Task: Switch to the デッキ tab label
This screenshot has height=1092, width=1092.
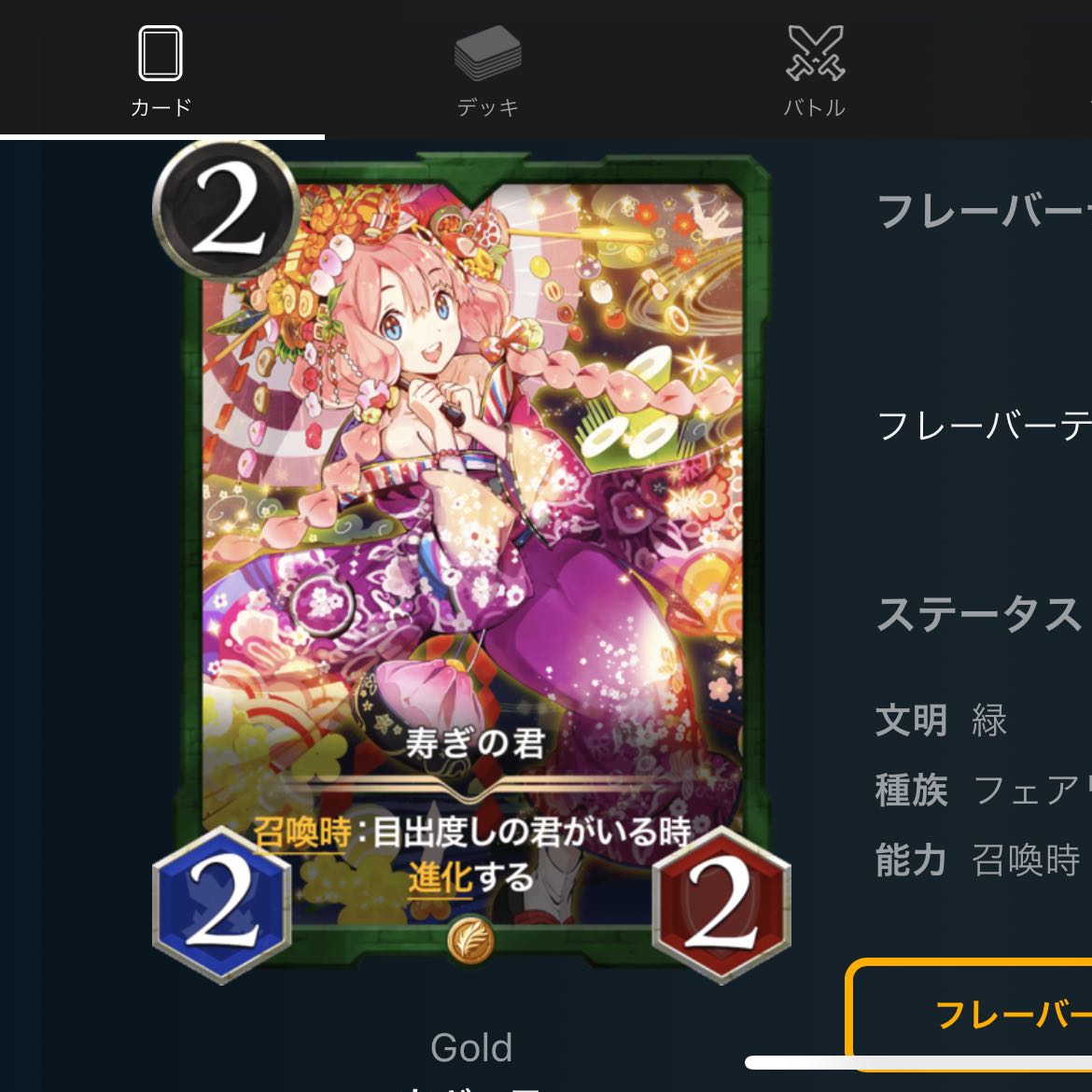Action: point(487,107)
